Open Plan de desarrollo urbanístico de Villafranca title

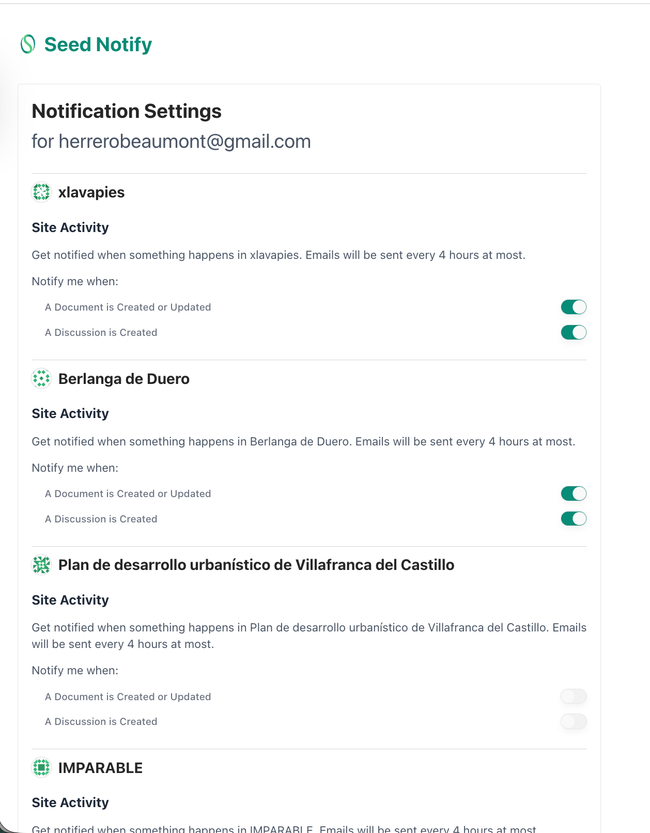(x=256, y=565)
